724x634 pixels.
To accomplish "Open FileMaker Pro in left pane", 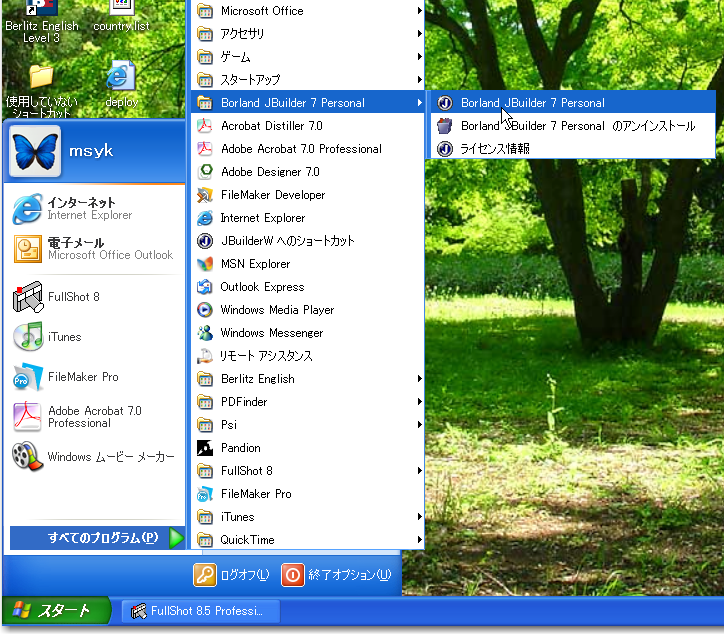I will [x=82, y=377].
